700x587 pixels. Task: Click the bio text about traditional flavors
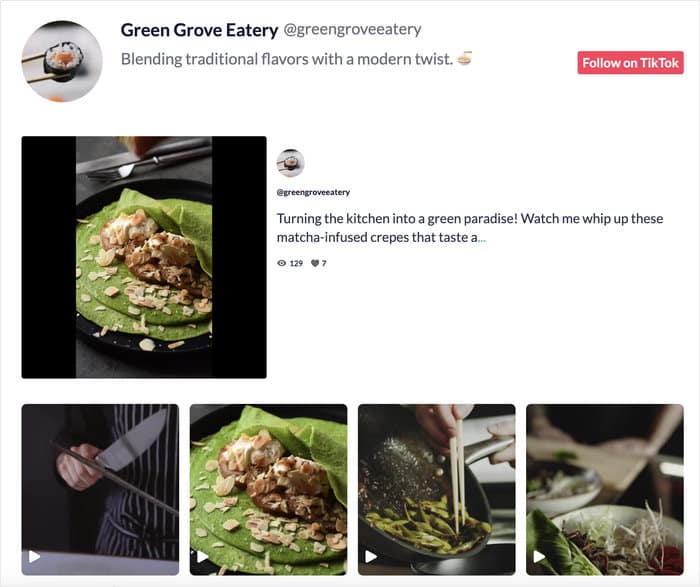(x=287, y=59)
